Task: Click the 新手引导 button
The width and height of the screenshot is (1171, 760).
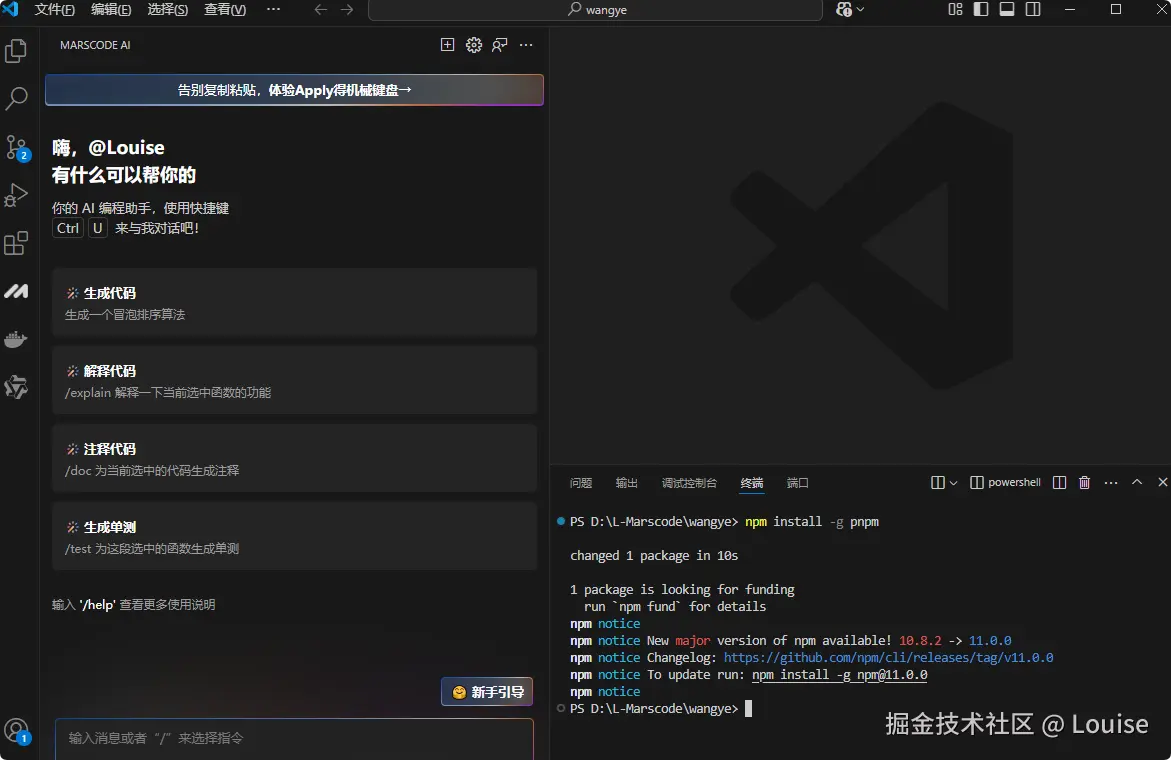Action: pyautogui.click(x=487, y=692)
